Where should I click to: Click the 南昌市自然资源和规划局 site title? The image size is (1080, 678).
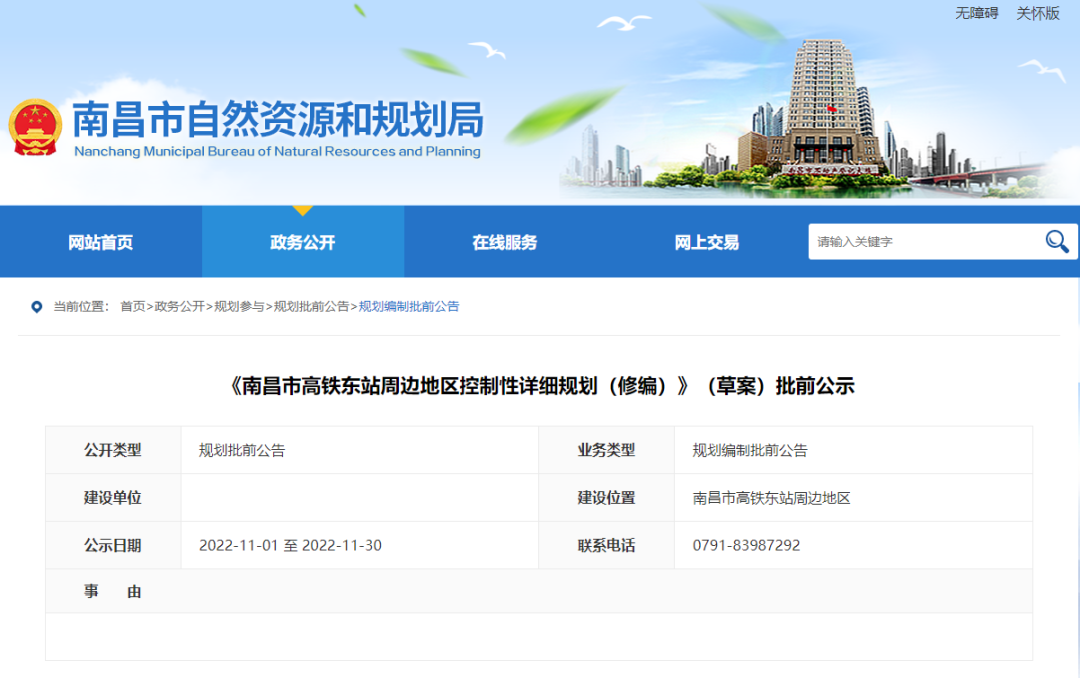(278, 121)
